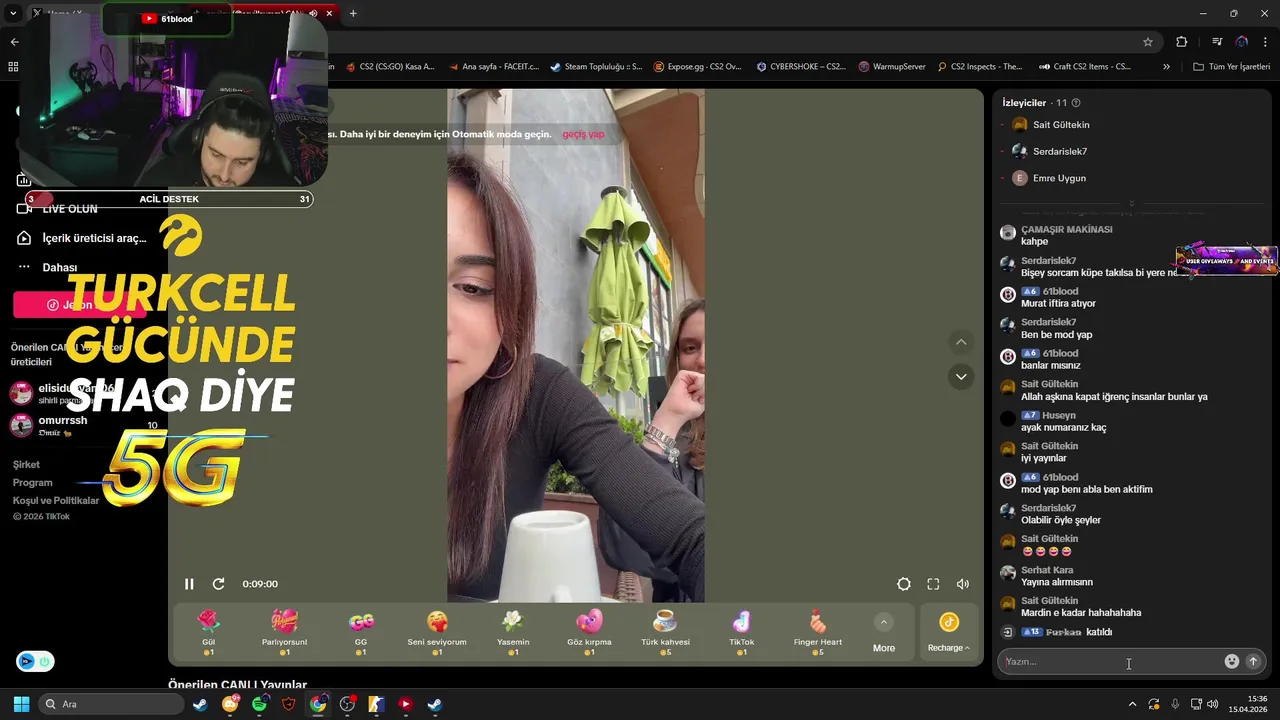Show info next to İzleyiciler count
The width and height of the screenshot is (1280, 720).
click(x=1076, y=103)
